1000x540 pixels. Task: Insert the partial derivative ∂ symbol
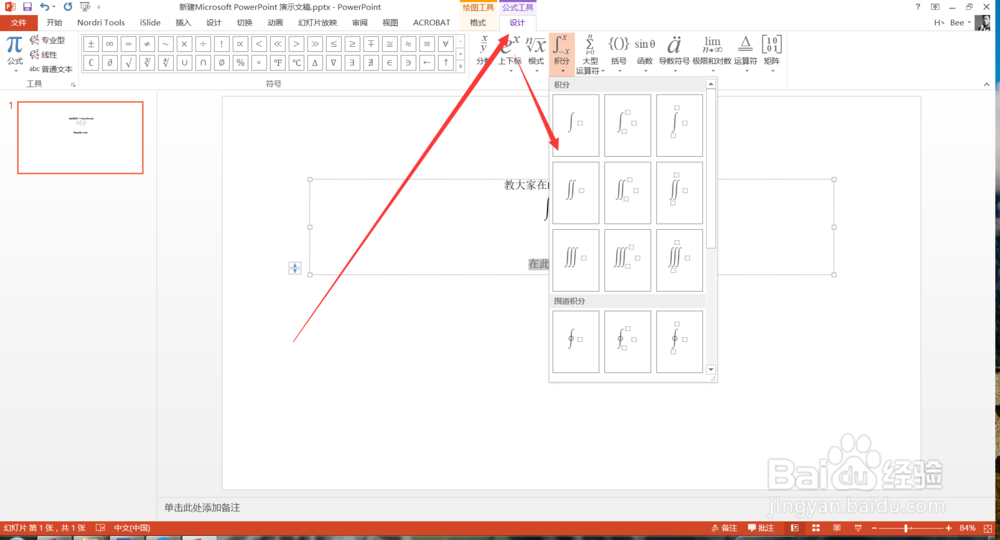(110, 62)
